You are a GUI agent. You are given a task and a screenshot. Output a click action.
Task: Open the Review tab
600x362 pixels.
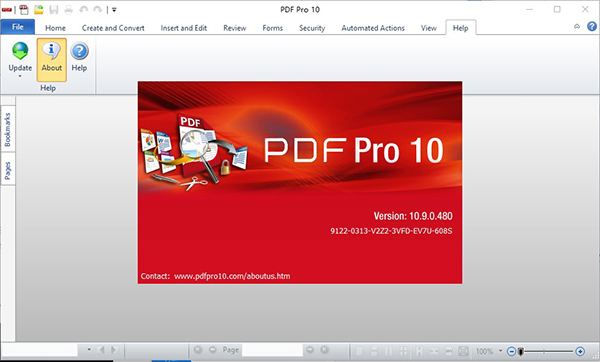pyautogui.click(x=235, y=28)
